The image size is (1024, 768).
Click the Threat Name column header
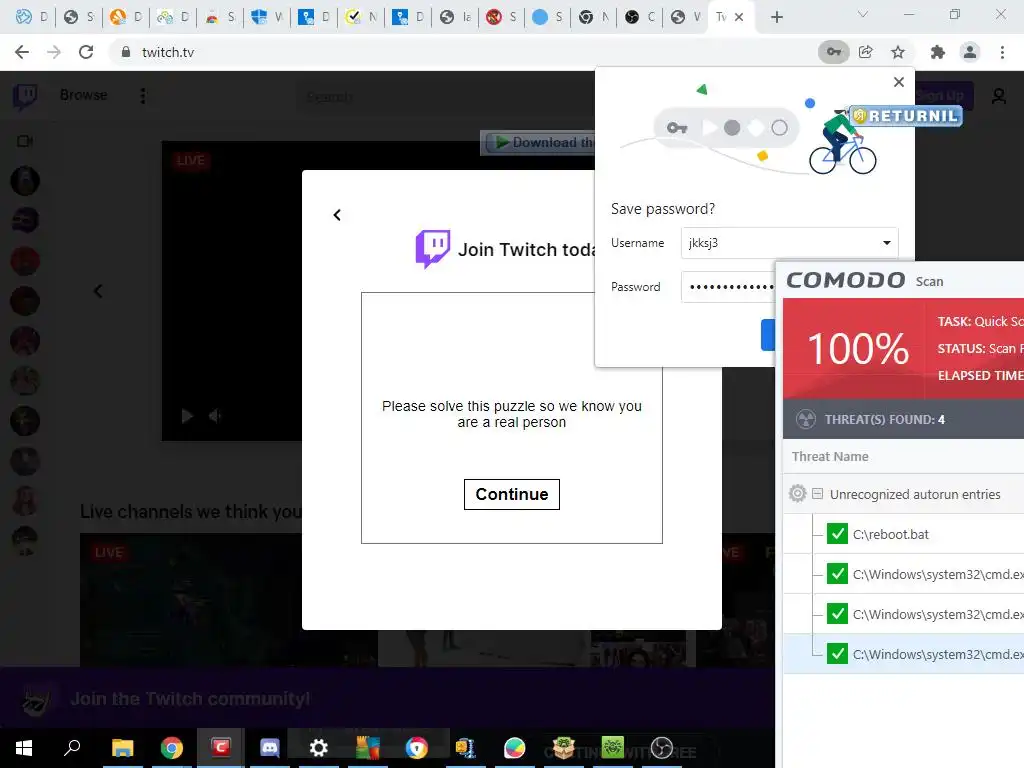click(x=830, y=456)
